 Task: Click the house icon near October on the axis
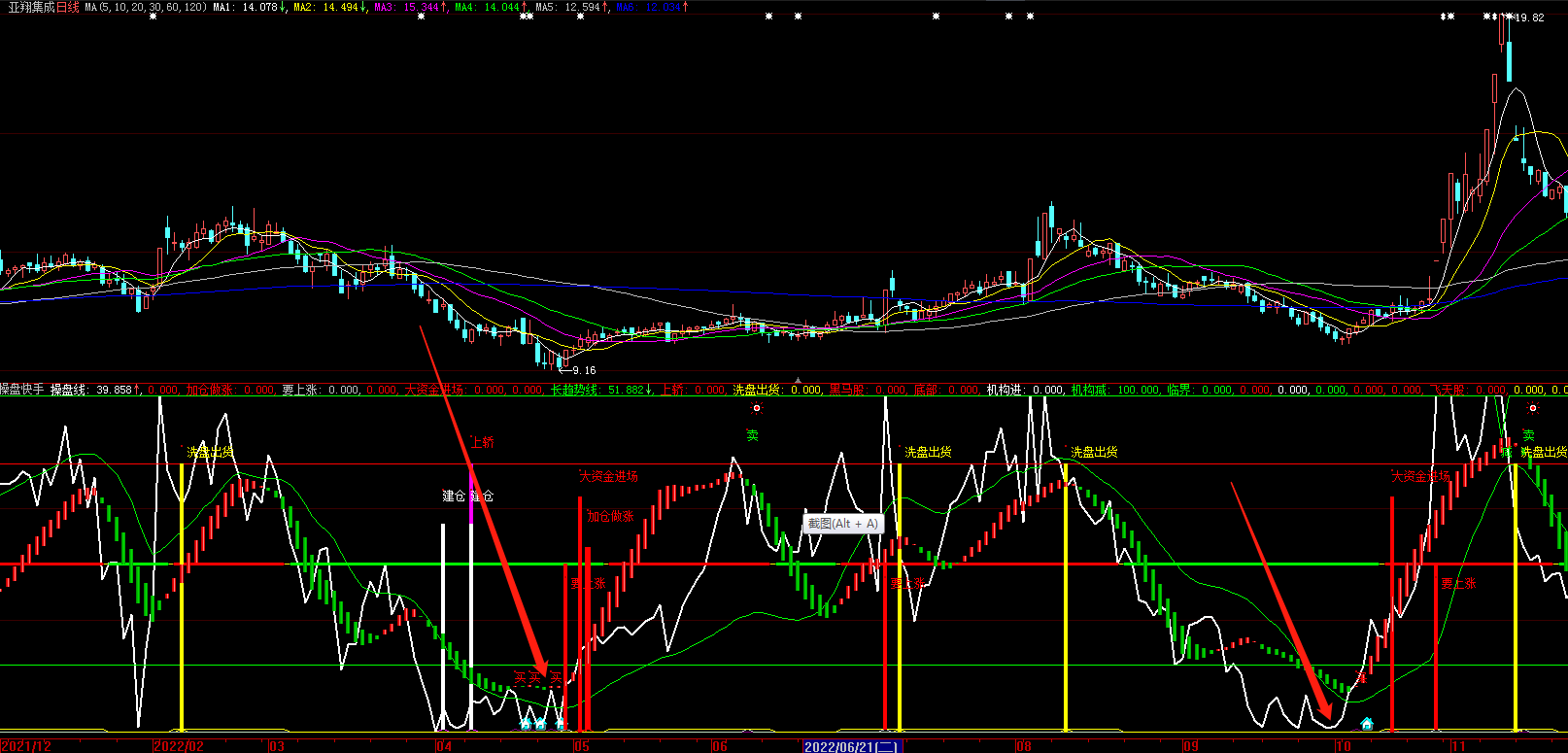point(1367,724)
